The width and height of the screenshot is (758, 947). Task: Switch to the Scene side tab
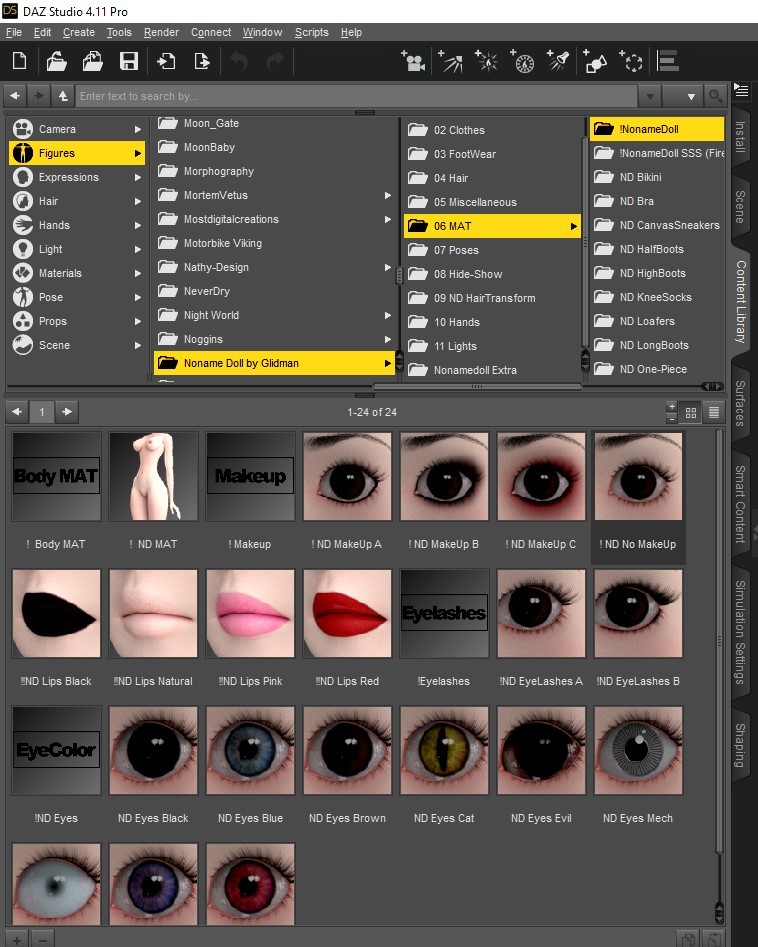[740, 207]
